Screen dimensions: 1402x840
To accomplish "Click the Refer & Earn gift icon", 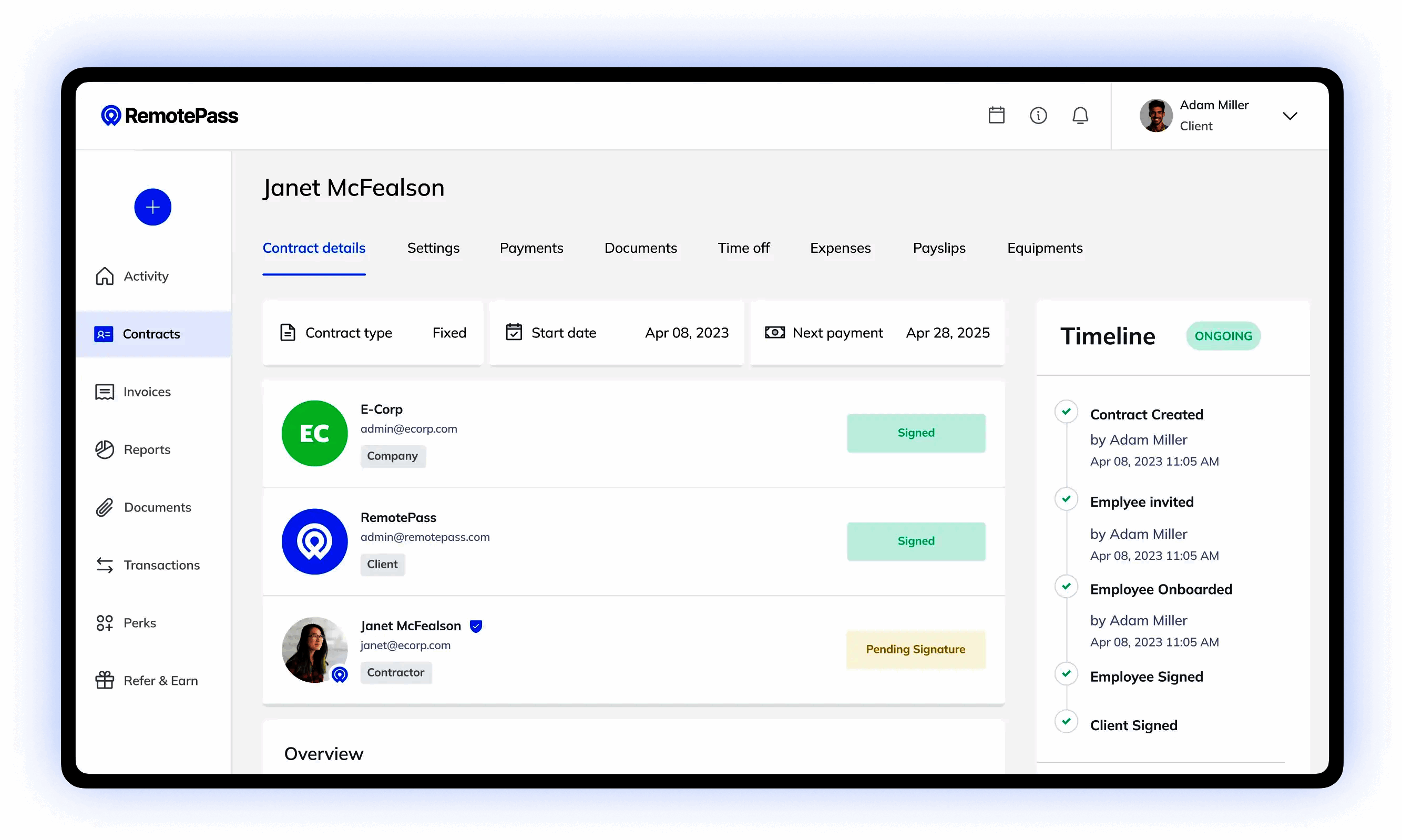I will 105,681.
